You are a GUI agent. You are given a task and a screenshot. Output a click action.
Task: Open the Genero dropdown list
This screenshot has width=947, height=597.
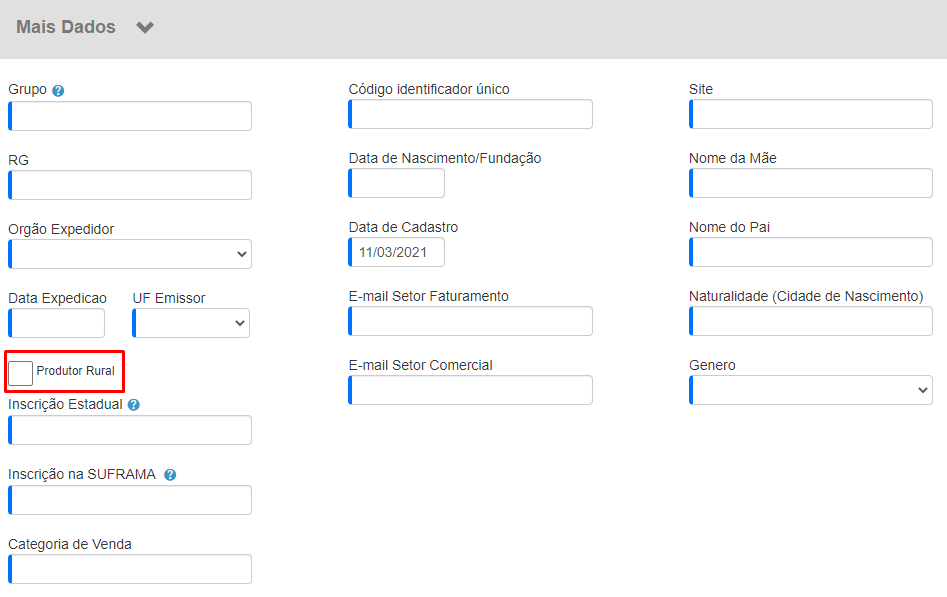pyautogui.click(x=811, y=390)
